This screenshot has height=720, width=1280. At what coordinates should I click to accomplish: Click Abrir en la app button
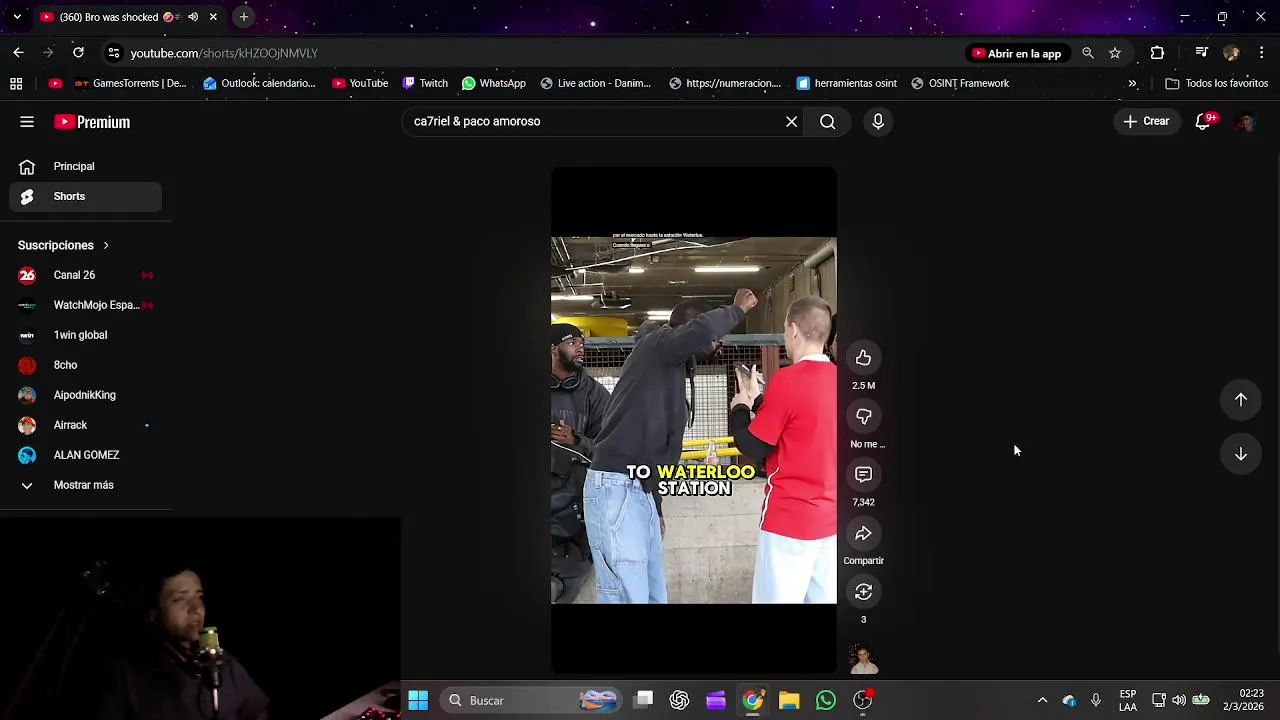(1016, 53)
